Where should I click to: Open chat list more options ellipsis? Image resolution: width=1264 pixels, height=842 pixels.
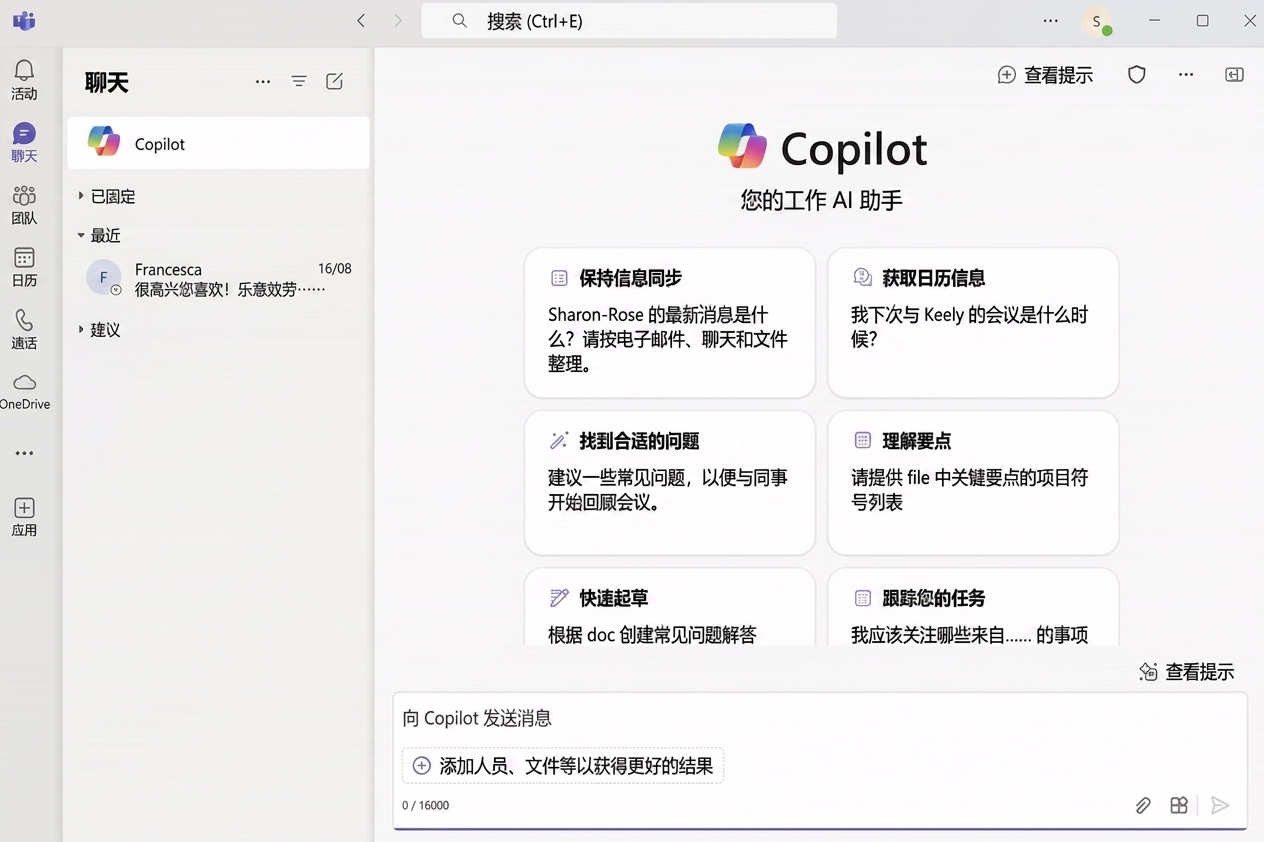[263, 82]
